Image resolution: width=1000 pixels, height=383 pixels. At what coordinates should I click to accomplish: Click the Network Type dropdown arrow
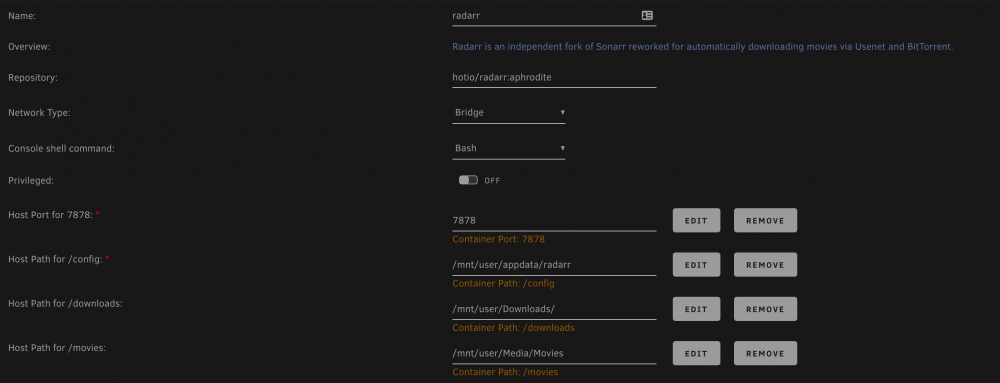tap(562, 112)
